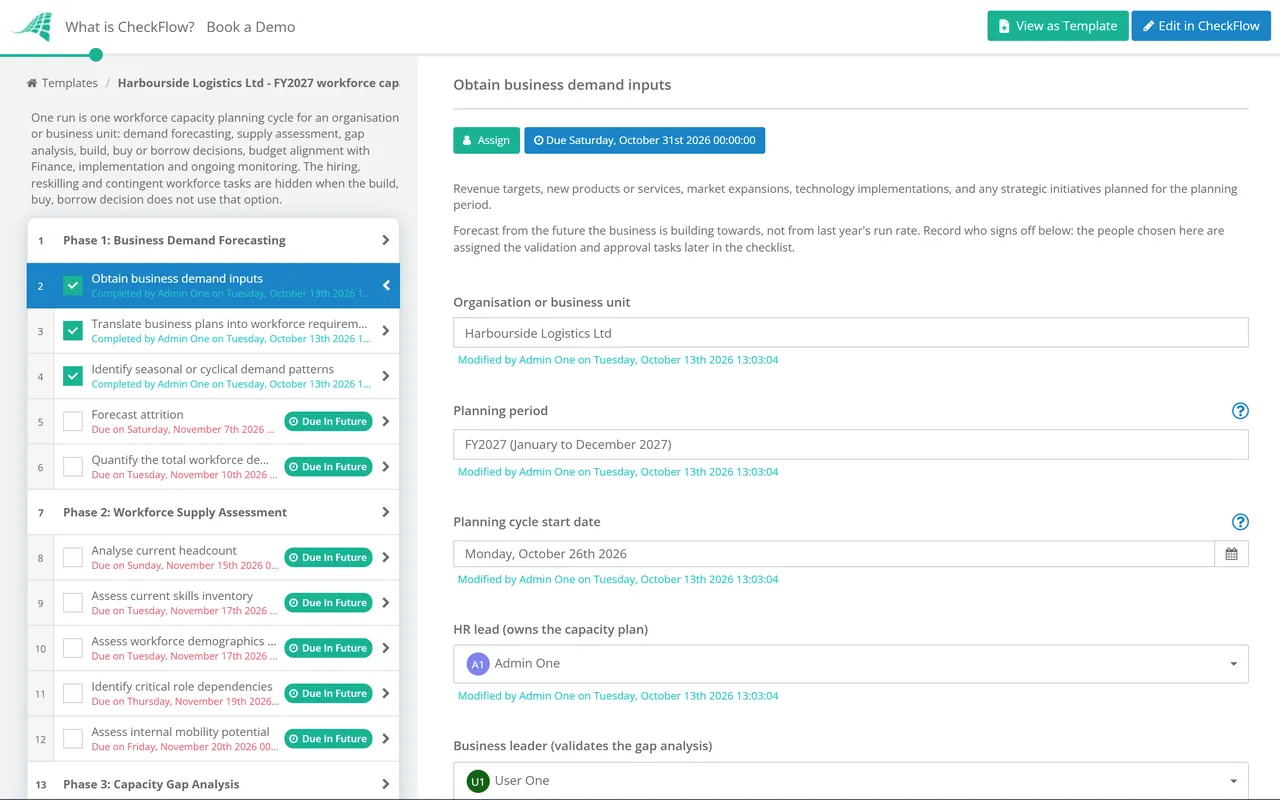Image resolution: width=1280 pixels, height=800 pixels.
Task: Check Identify critical role dependencies task
Action: tap(73, 694)
